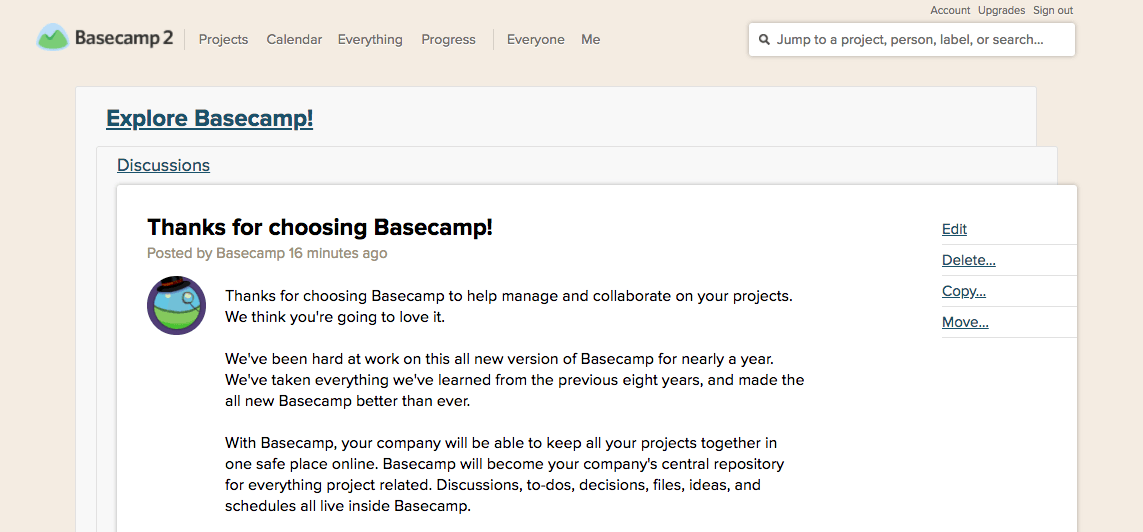The image size is (1143, 532).
Task: Open the Me page
Action: pyautogui.click(x=590, y=39)
